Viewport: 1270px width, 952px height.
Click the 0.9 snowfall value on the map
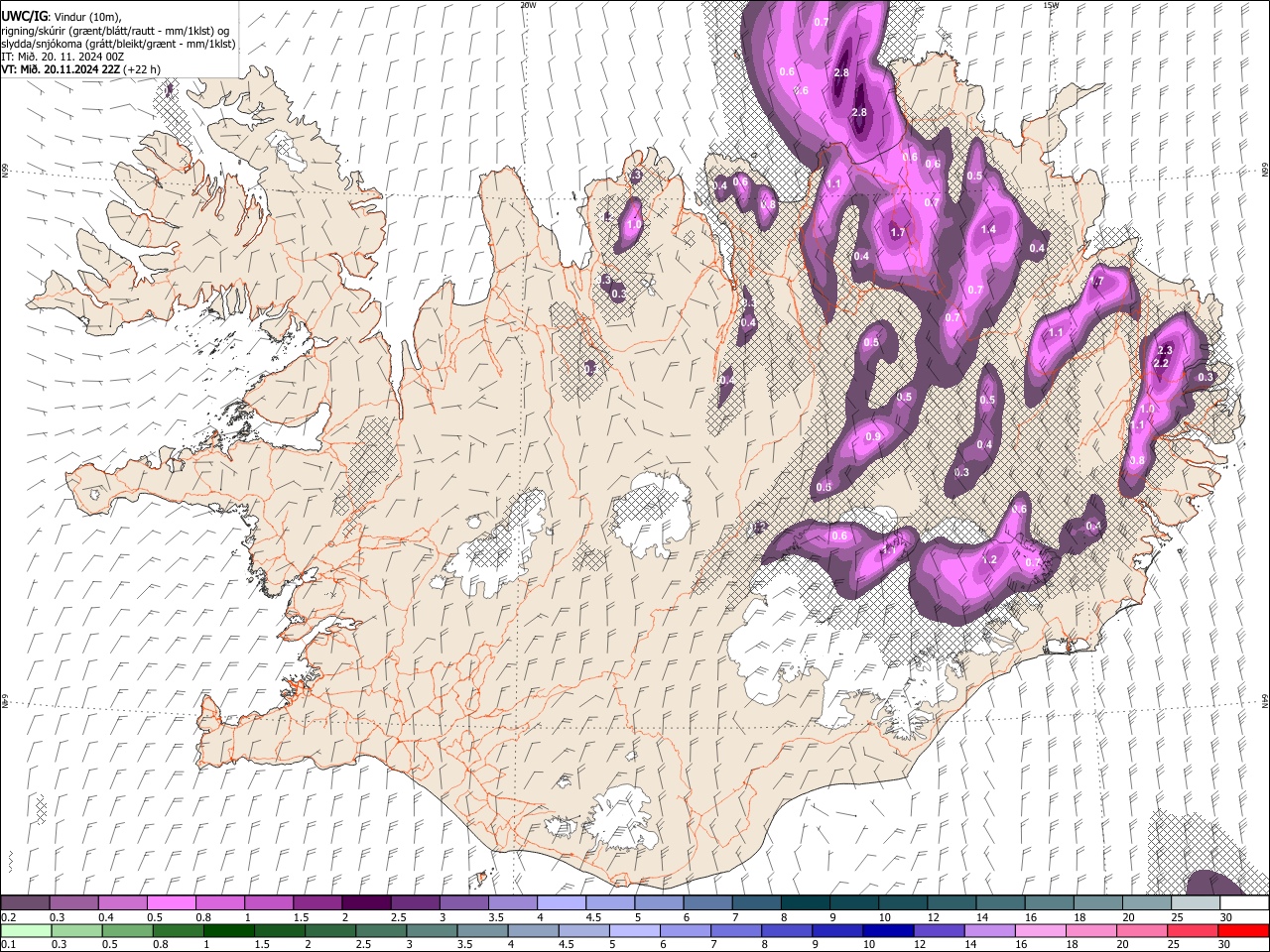click(873, 436)
